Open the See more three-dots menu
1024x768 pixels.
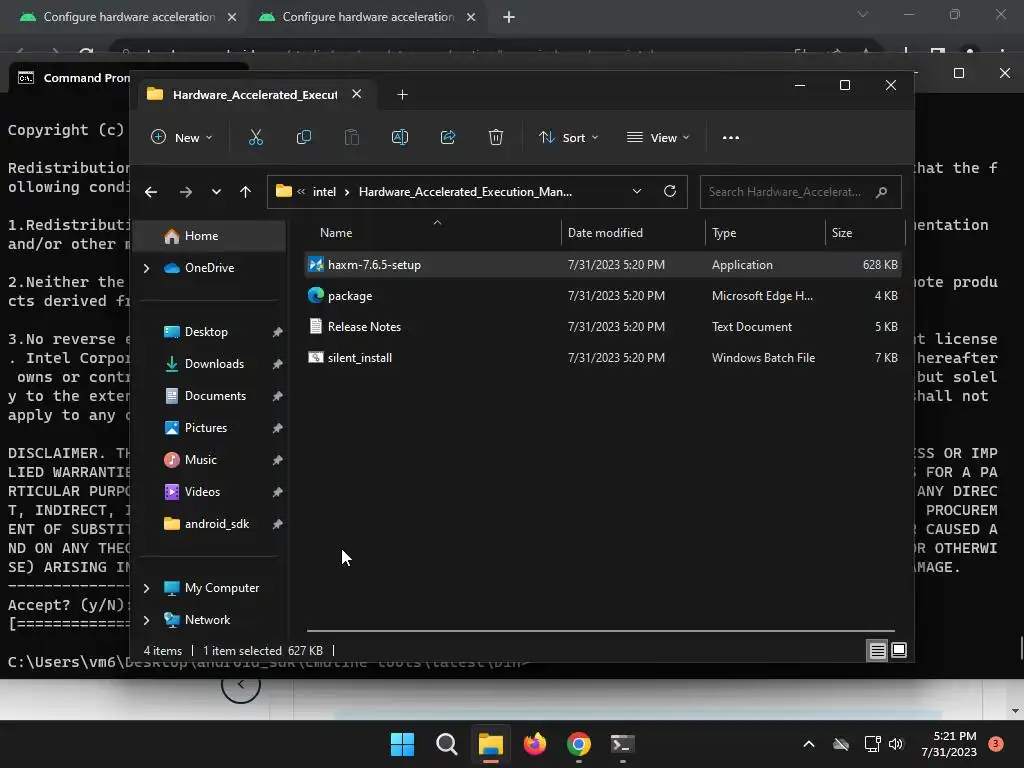tap(731, 138)
